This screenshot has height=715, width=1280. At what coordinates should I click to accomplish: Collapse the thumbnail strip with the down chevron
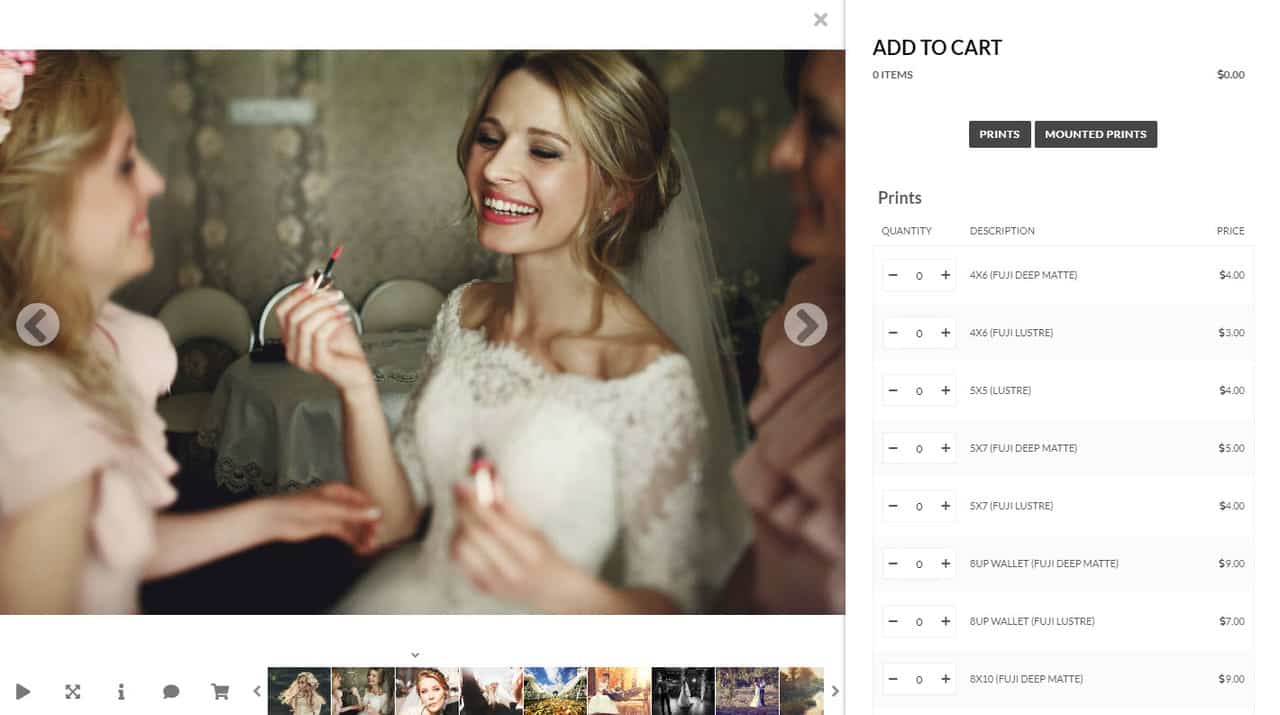(x=415, y=655)
